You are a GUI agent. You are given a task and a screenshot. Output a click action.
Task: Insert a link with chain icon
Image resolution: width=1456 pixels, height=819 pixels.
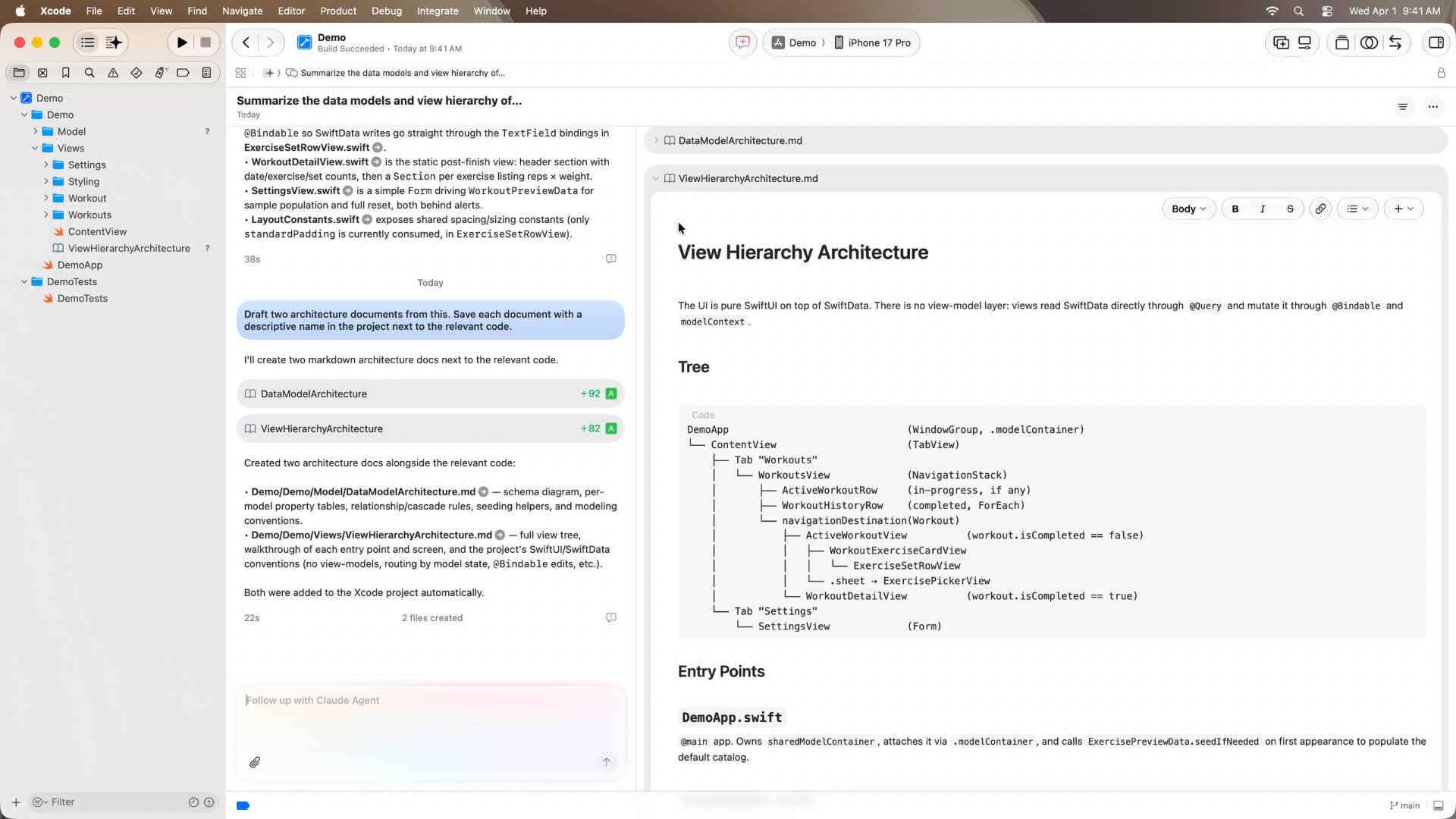point(1320,209)
